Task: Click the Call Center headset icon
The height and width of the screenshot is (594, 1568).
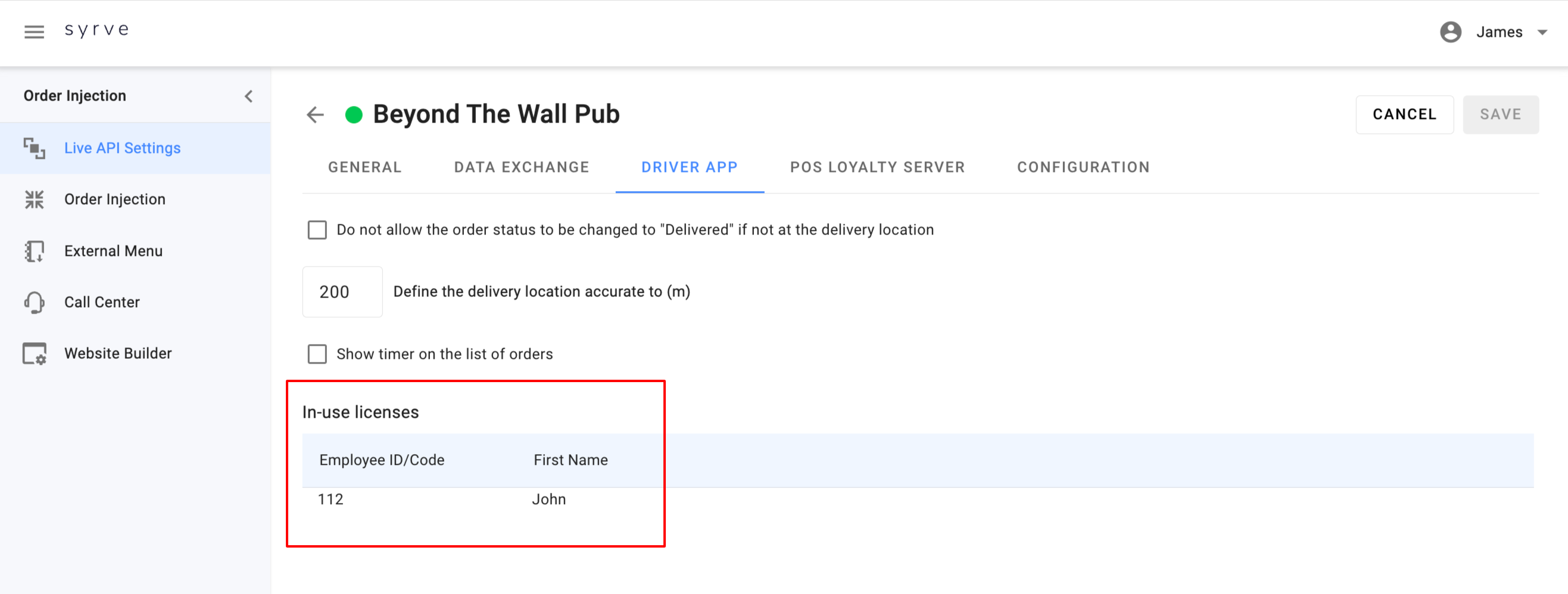Action: tap(34, 302)
